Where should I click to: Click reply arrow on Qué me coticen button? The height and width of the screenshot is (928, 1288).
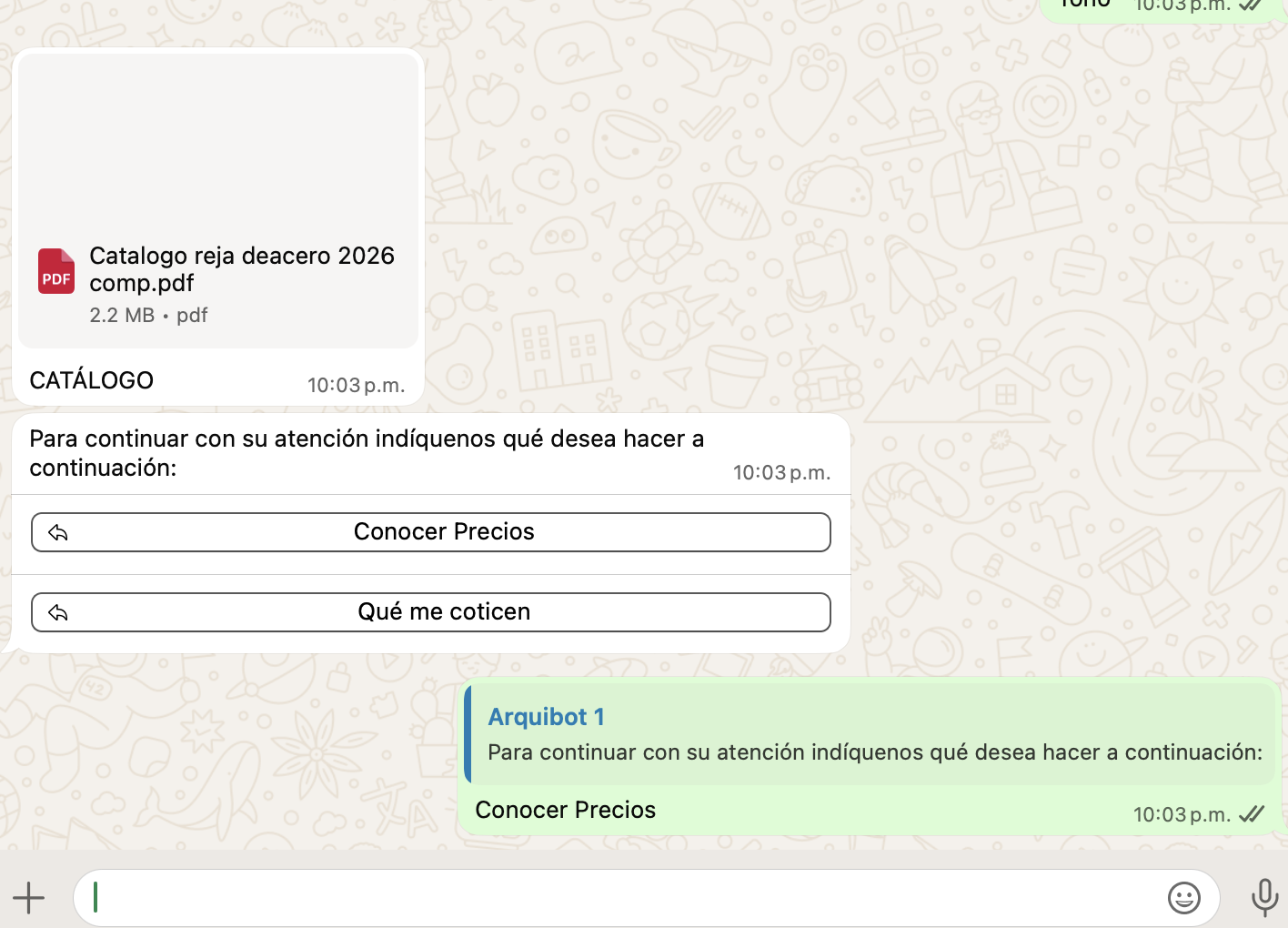[58, 613]
